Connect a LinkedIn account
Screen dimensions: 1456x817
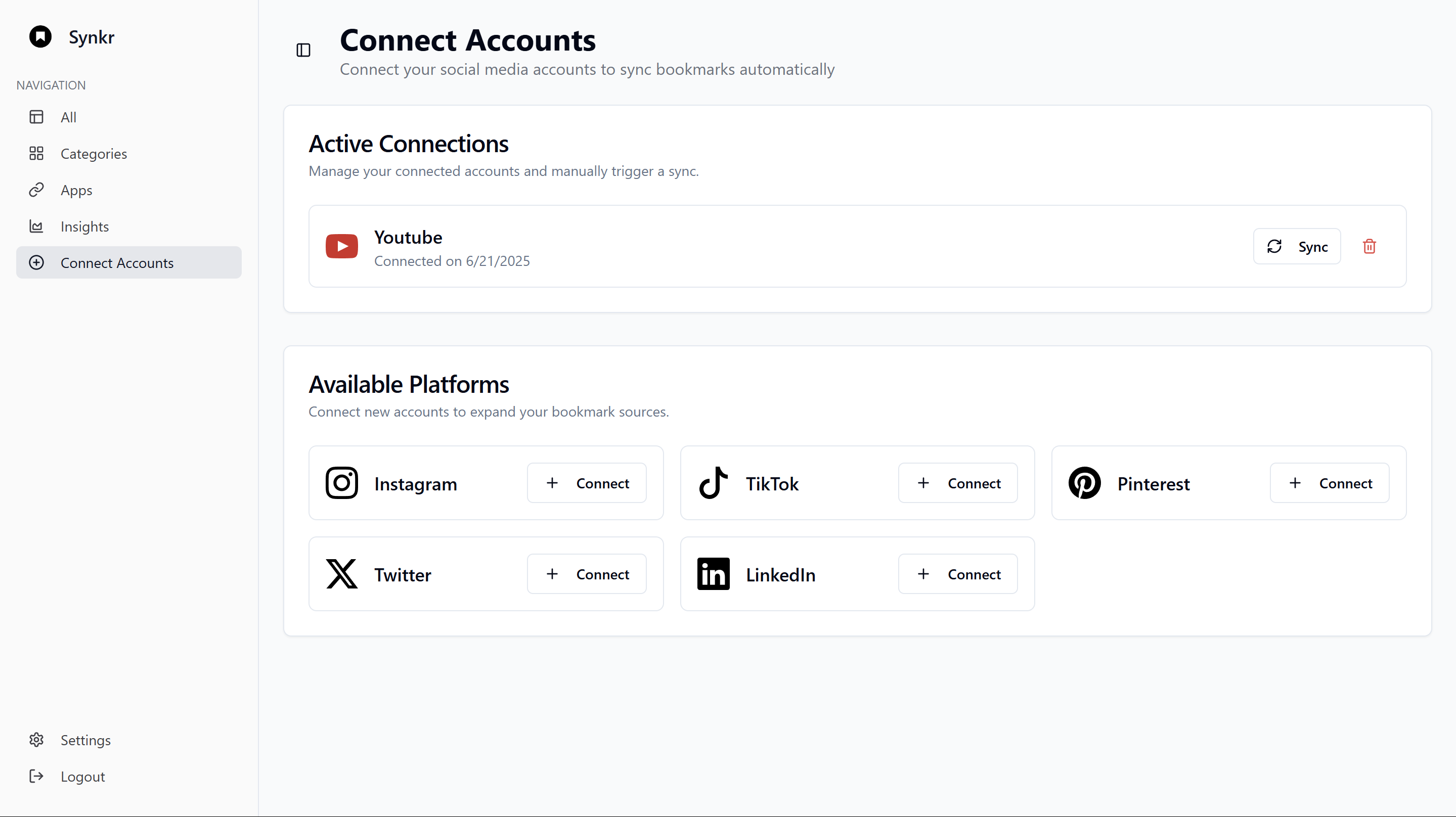(958, 574)
